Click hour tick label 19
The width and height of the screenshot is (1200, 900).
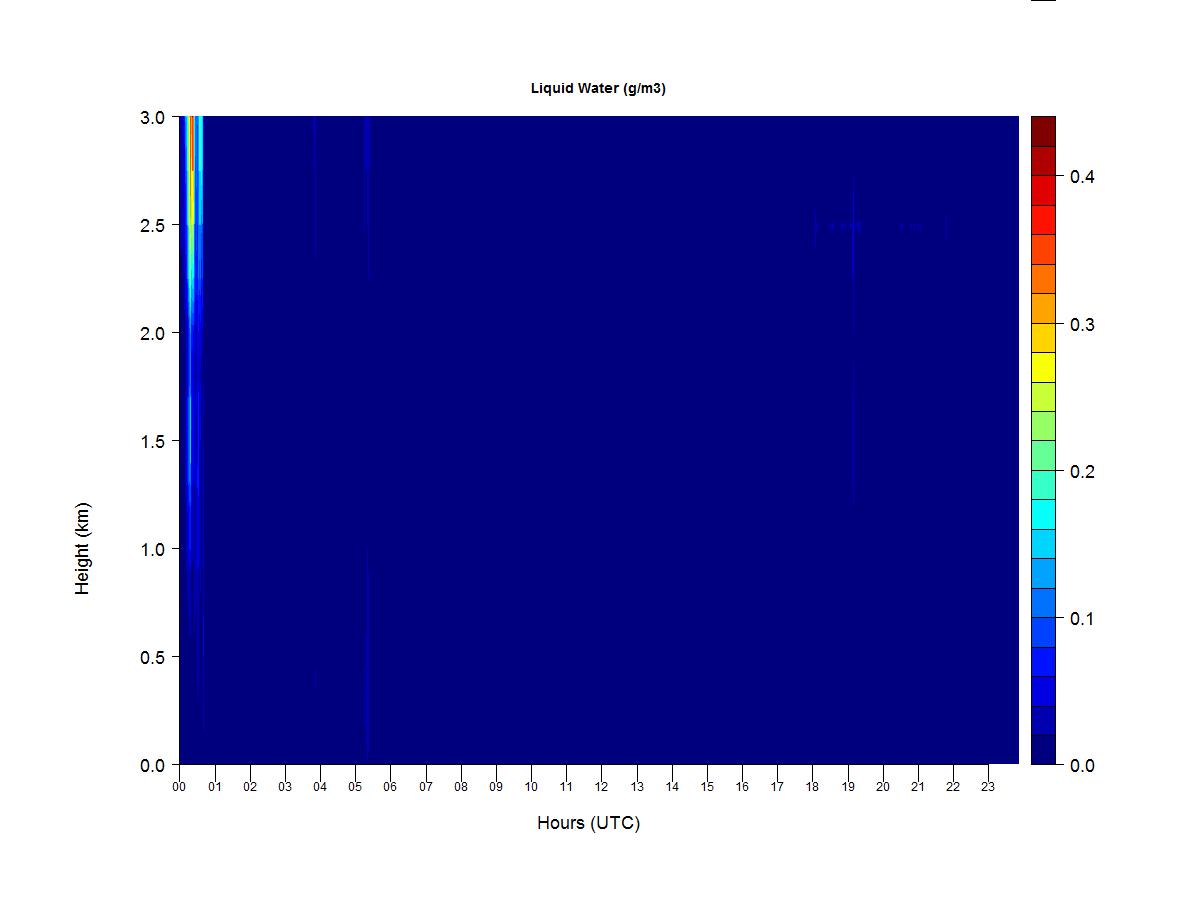point(848,787)
